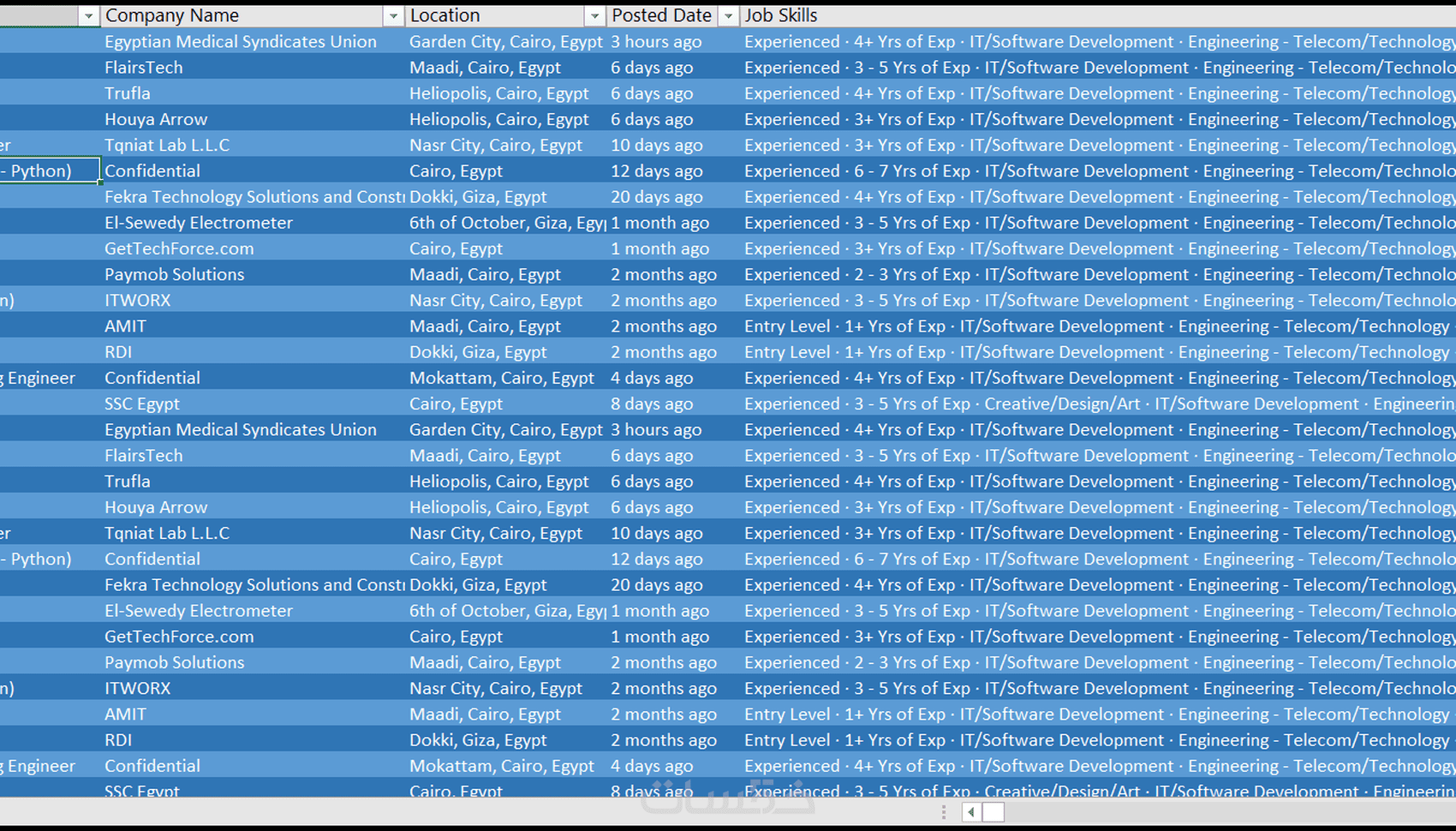Image resolution: width=1456 pixels, height=831 pixels.
Task: Click the first Tqniat Lab L.L.C cell
Action: click(253, 145)
